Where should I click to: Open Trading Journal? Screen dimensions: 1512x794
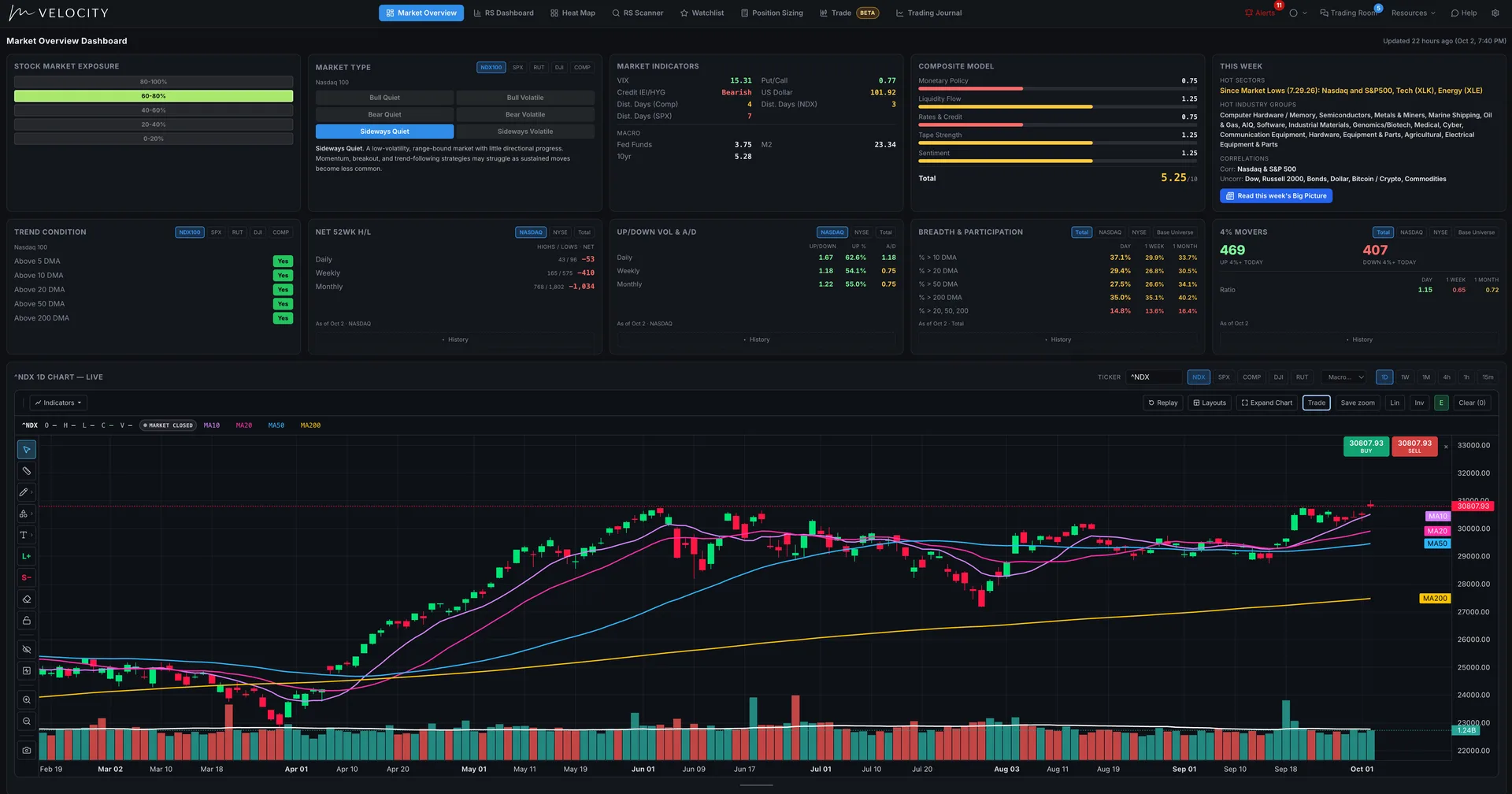(x=928, y=13)
